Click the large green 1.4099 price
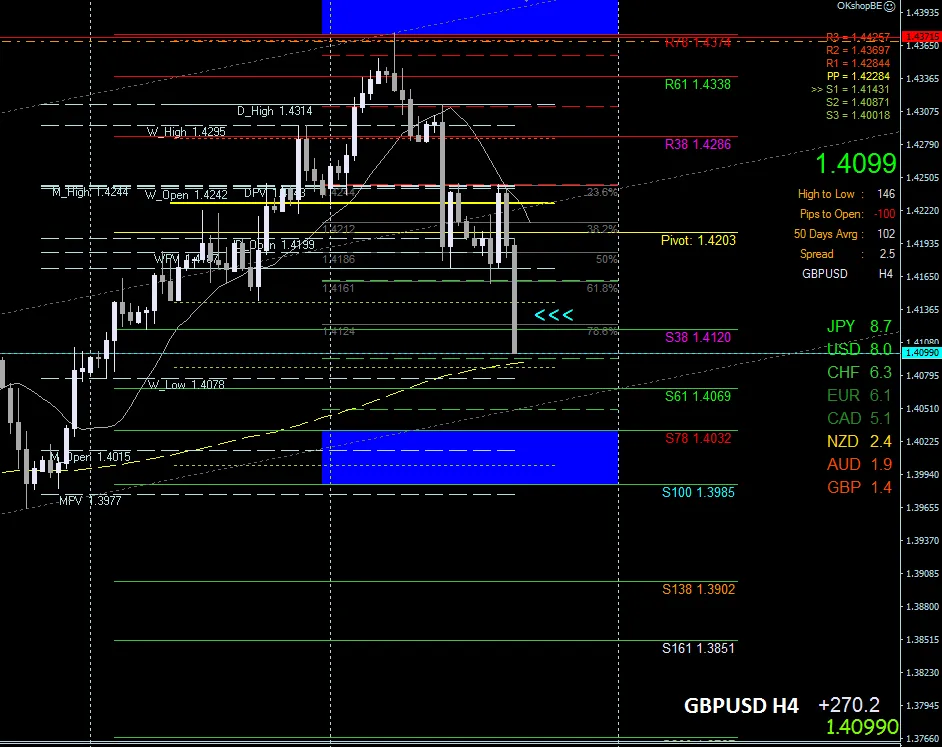 pos(855,163)
